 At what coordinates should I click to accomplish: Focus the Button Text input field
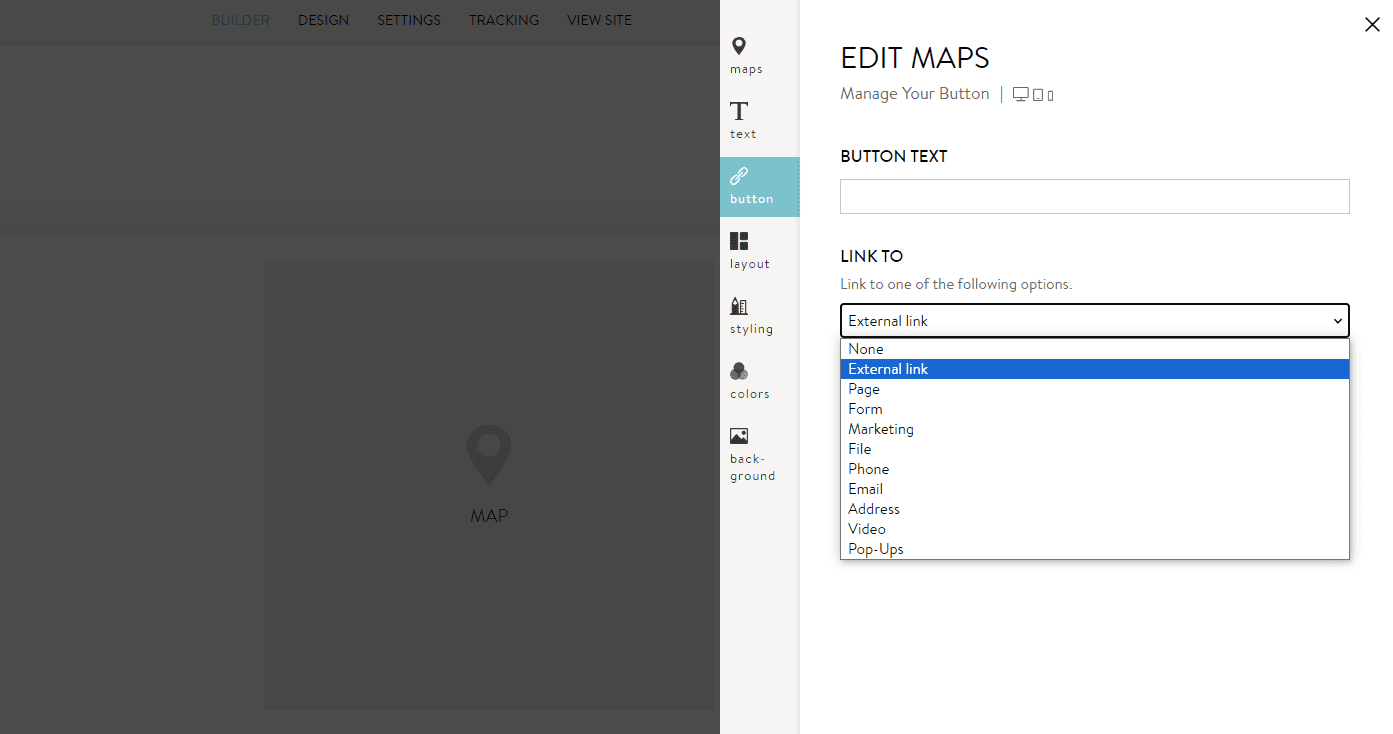1095,196
